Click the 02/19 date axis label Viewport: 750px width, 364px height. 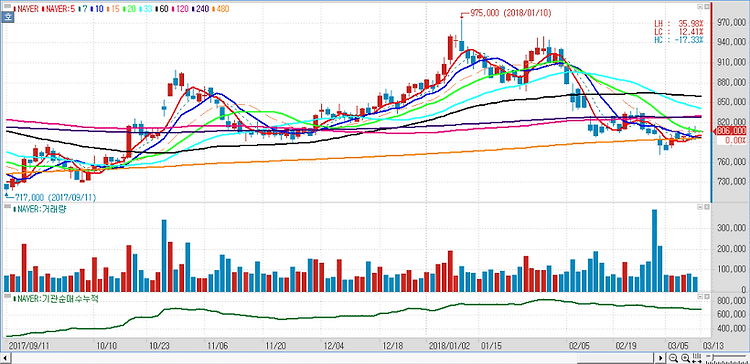[x=625, y=345]
